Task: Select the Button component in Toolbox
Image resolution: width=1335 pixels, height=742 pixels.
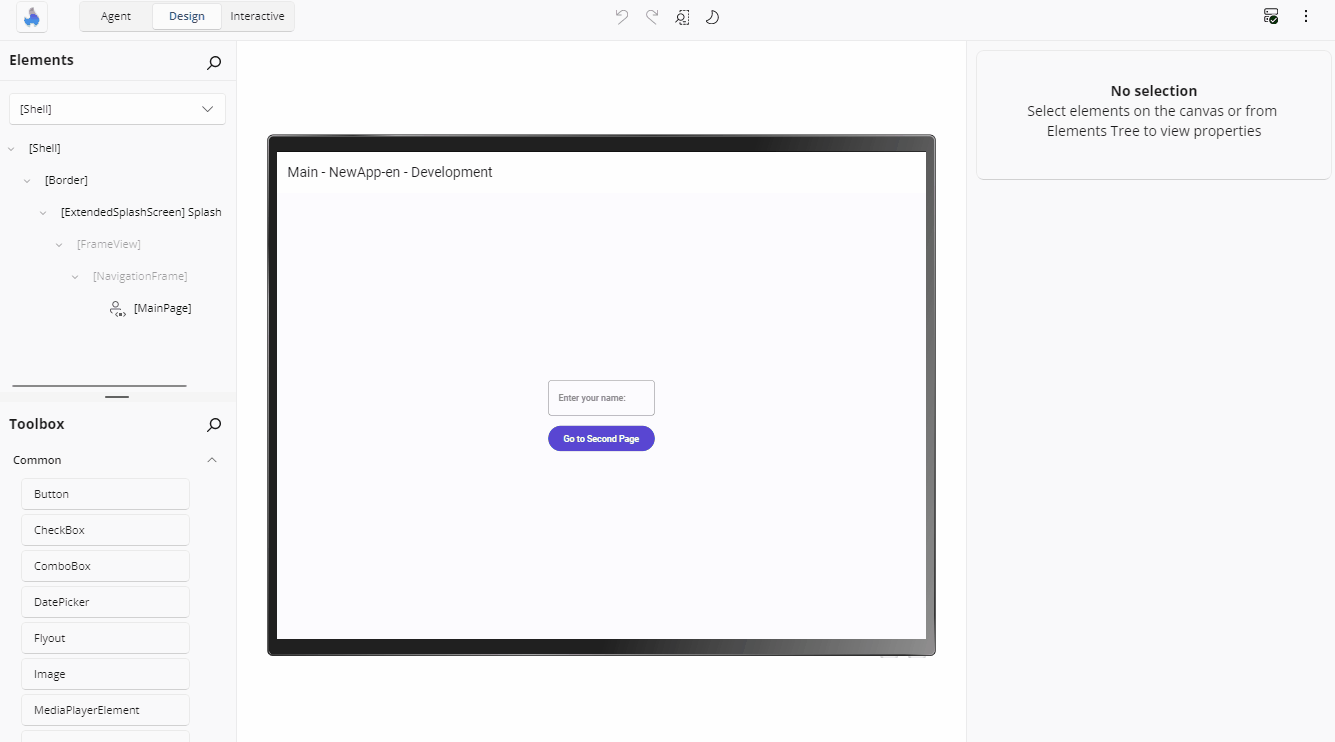Action: pos(104,493)
